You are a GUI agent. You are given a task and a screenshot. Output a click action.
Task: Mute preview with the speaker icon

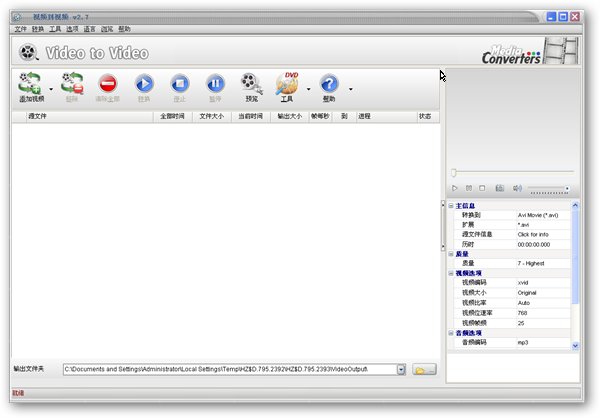(517, 188)
